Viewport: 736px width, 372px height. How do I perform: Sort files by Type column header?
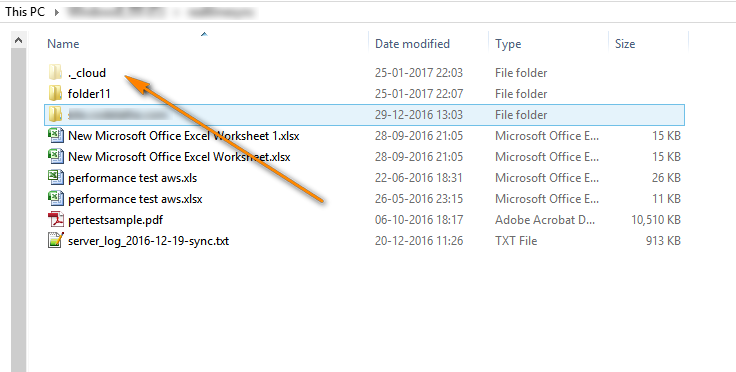click(x=508, y=44)
